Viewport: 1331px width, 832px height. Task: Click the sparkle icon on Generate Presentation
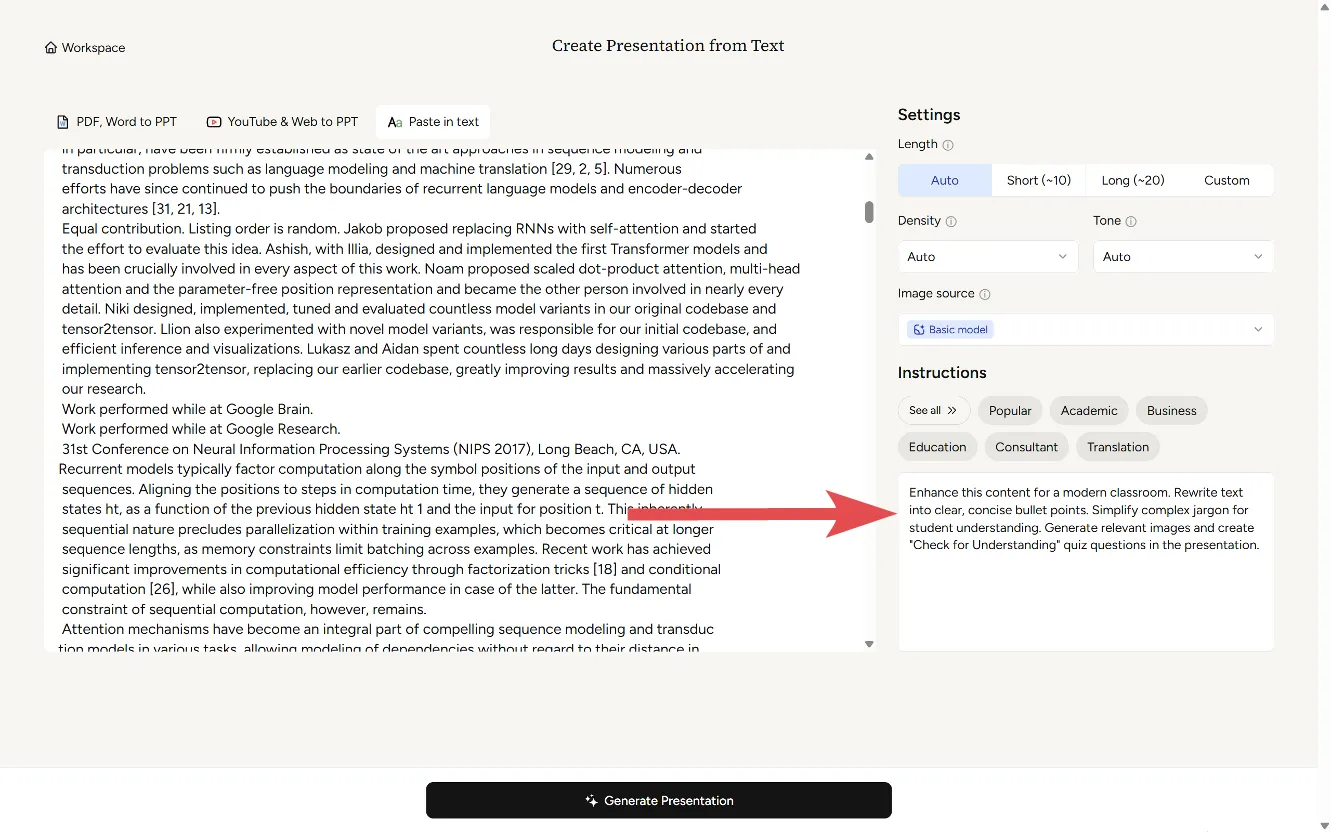pos(591,801)
